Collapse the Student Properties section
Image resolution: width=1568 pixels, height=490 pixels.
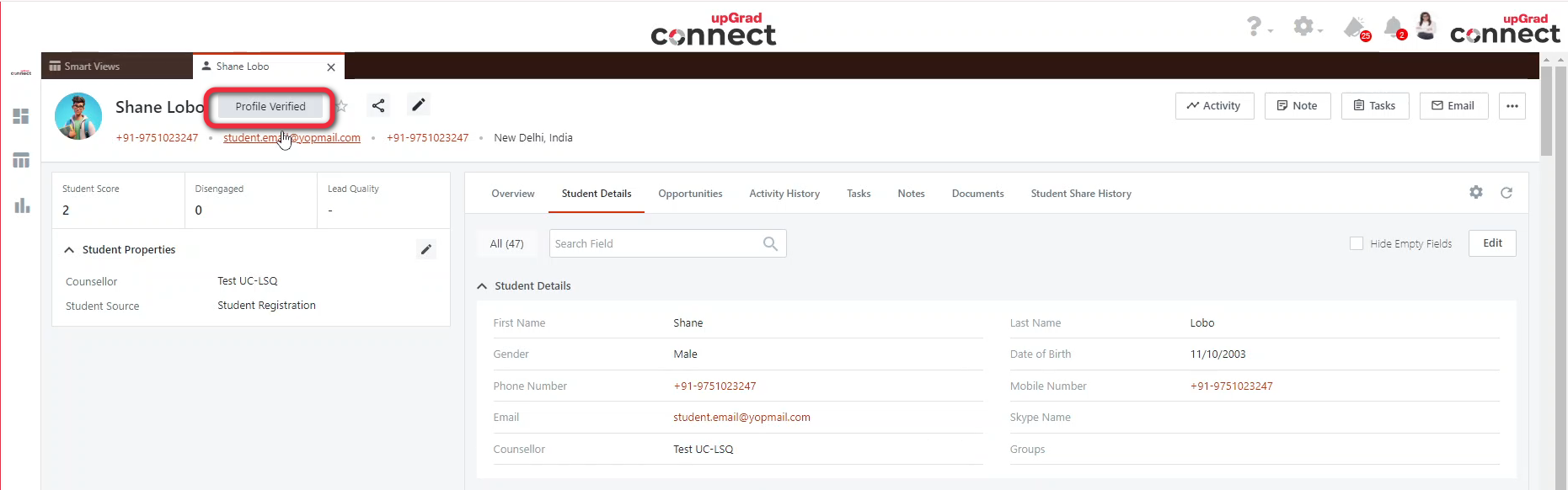pos(69,250)
